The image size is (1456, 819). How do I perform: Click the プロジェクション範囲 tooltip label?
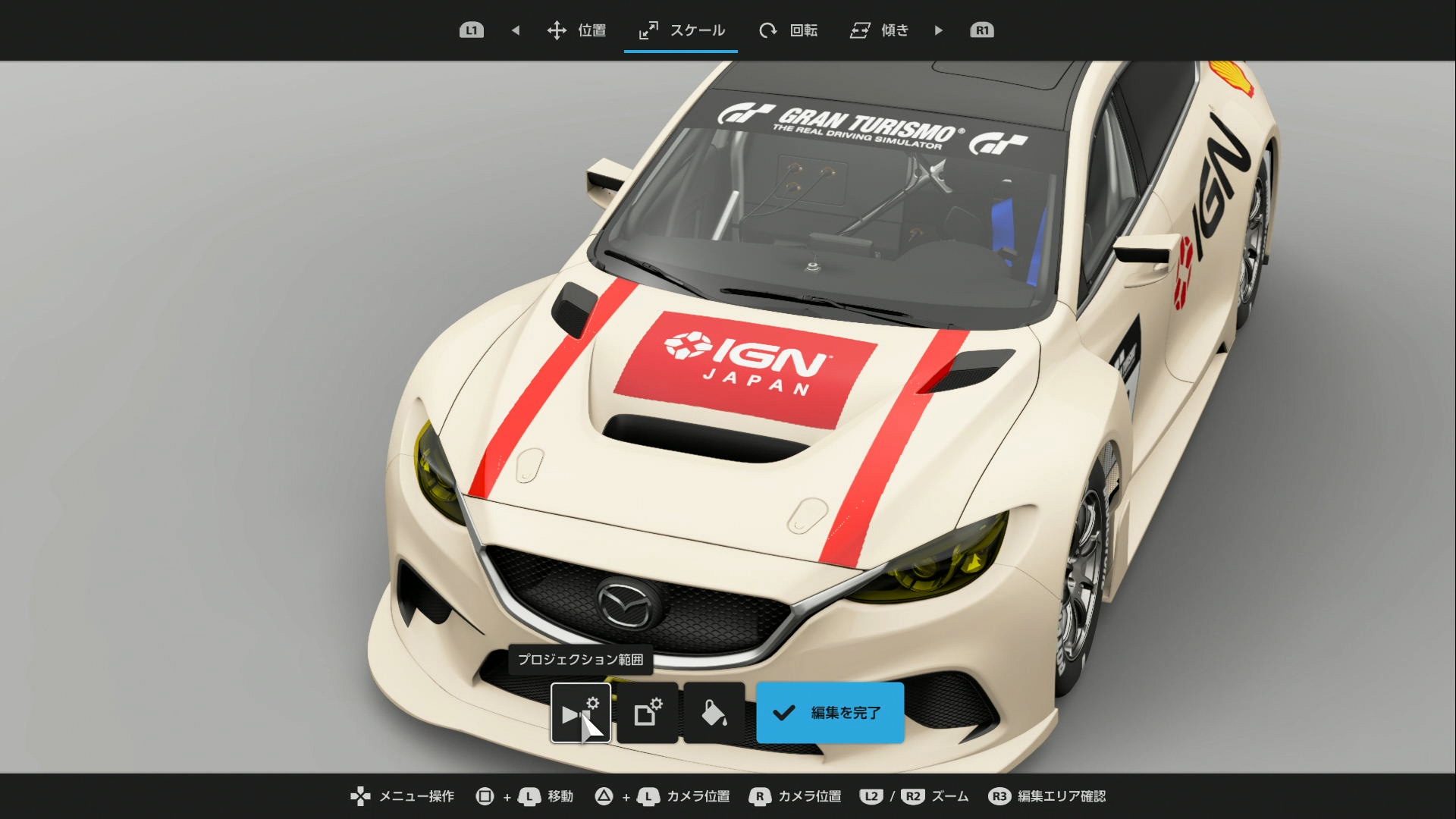[580, 660]
